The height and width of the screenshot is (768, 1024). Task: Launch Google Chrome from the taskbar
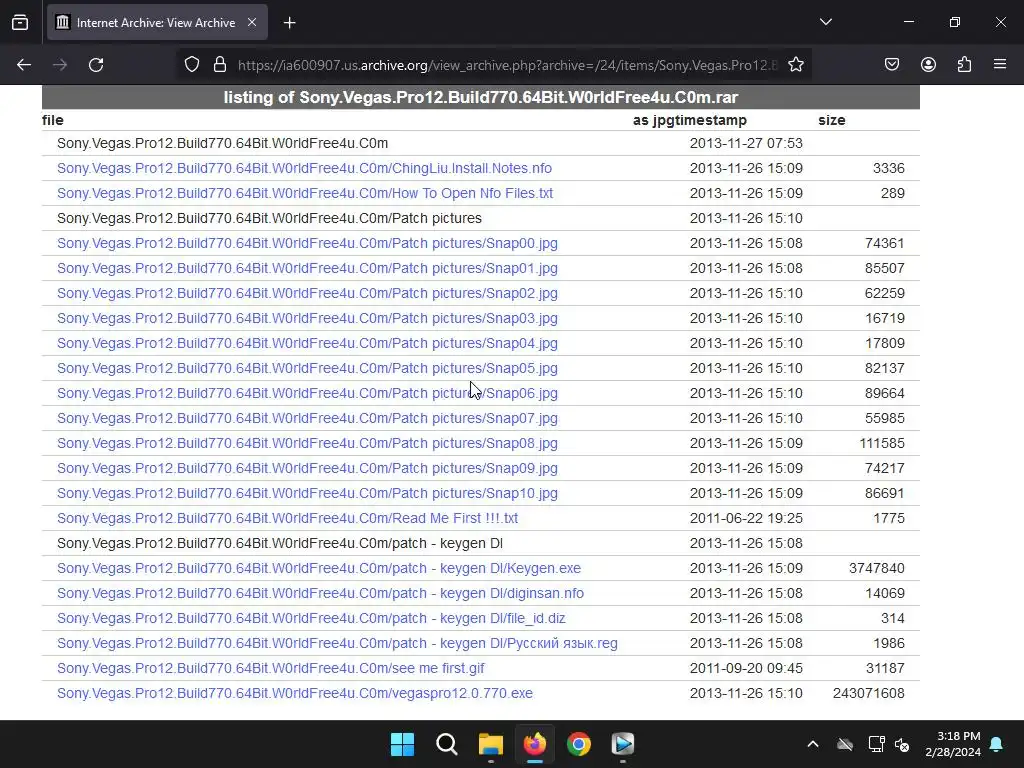click(579, 744)
